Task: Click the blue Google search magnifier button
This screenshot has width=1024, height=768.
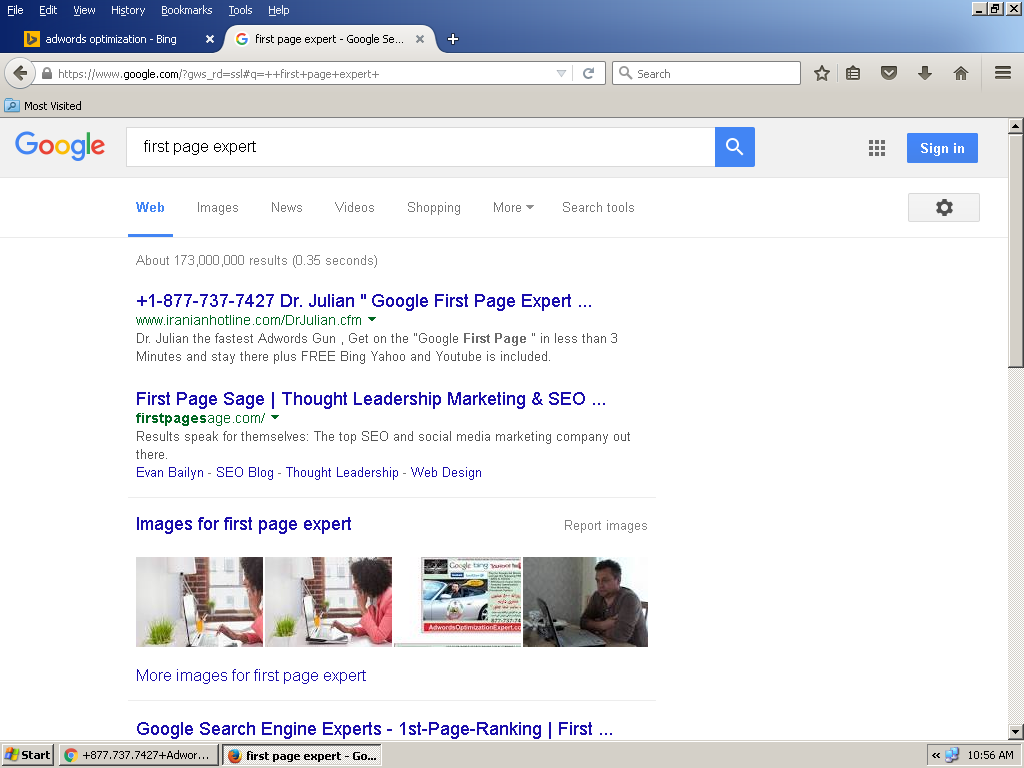Action: [735, 147]
